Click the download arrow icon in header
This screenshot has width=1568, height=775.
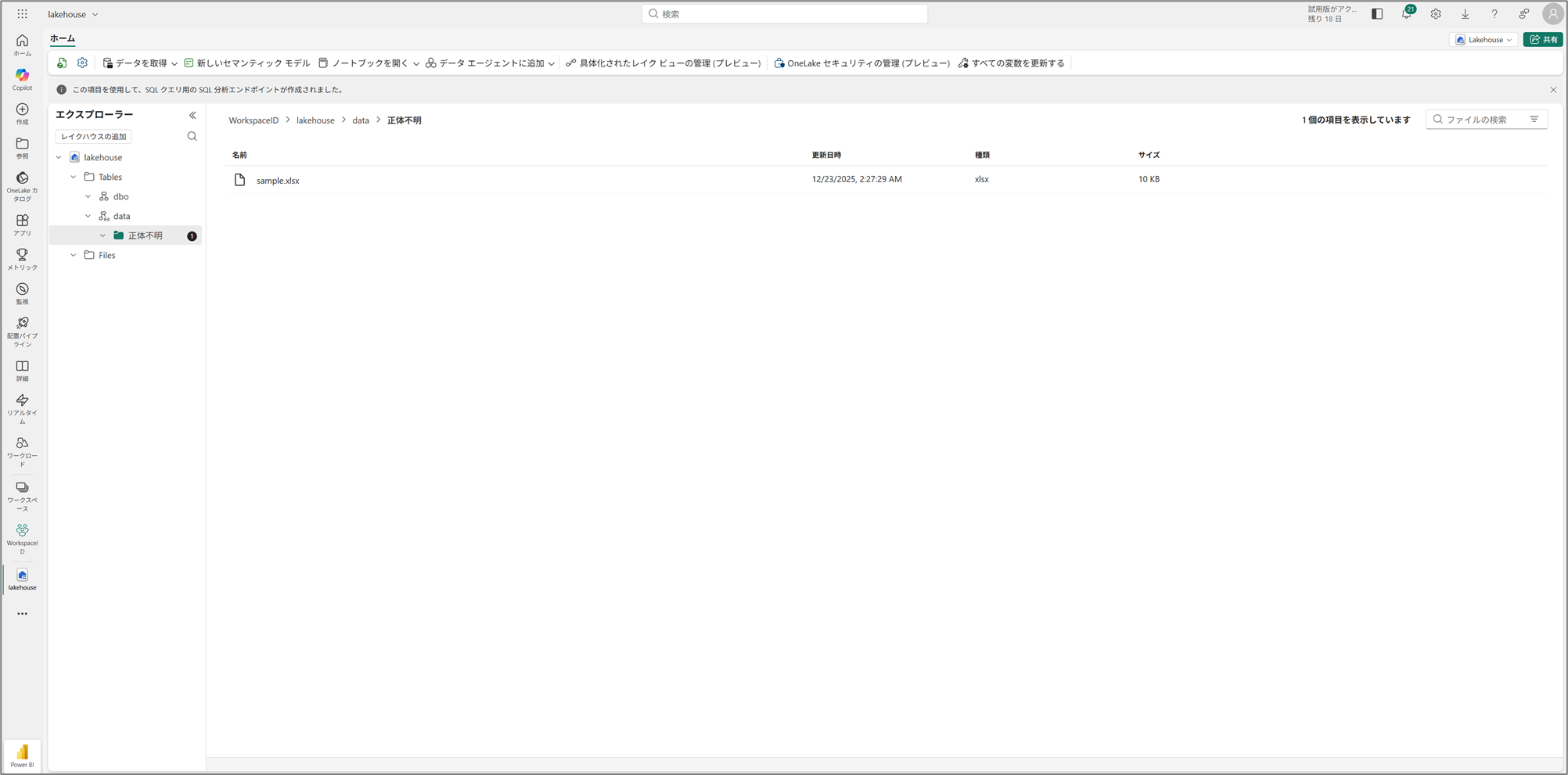(1465, 14)
